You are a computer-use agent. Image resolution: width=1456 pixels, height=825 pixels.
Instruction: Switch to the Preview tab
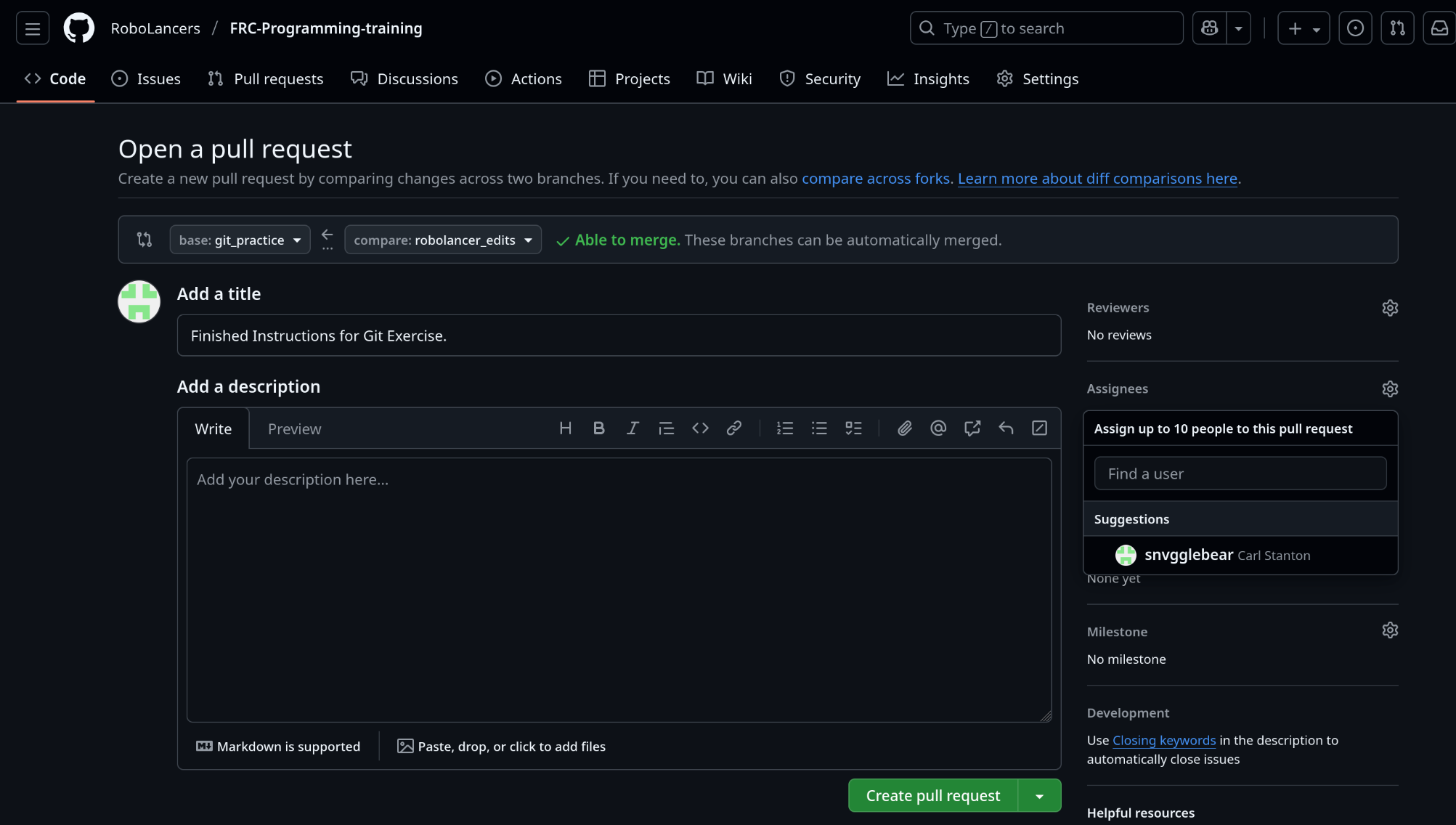click(294, 428)
